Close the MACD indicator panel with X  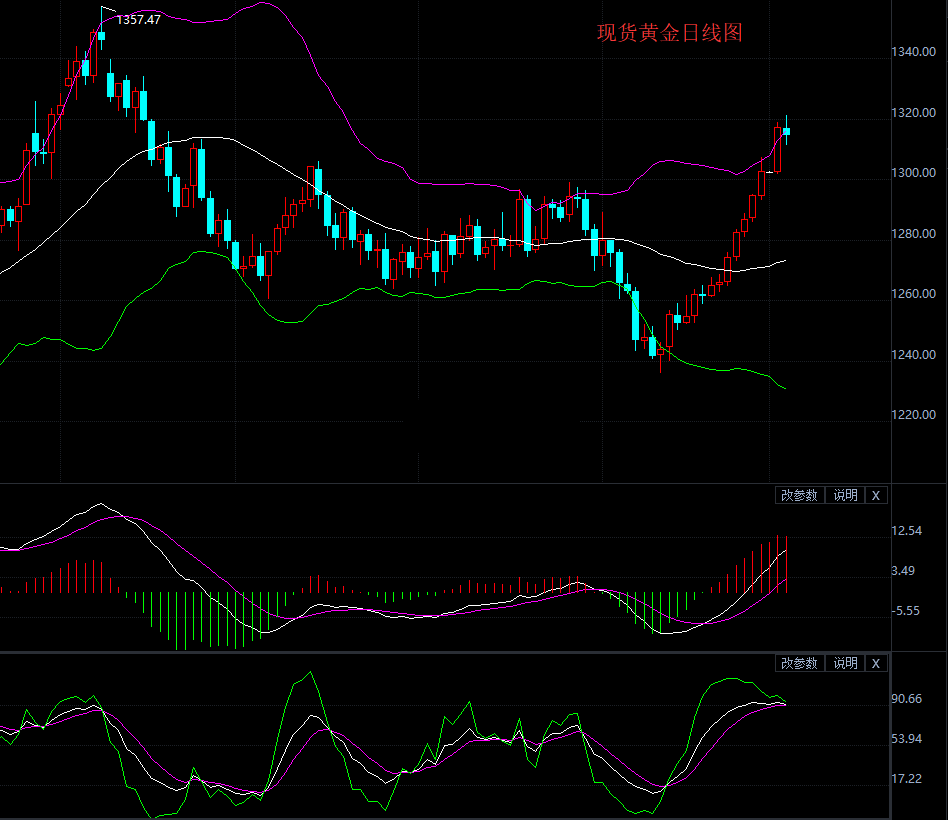click(876, 495)
